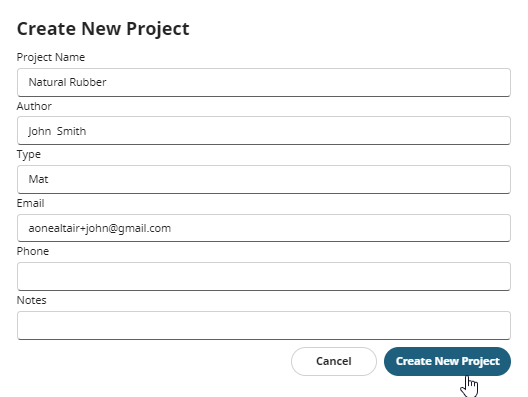The height and width of the screenshot is (397, 528).
Task: Click the dialog heading Create New Project
Action: pos(103,29)
